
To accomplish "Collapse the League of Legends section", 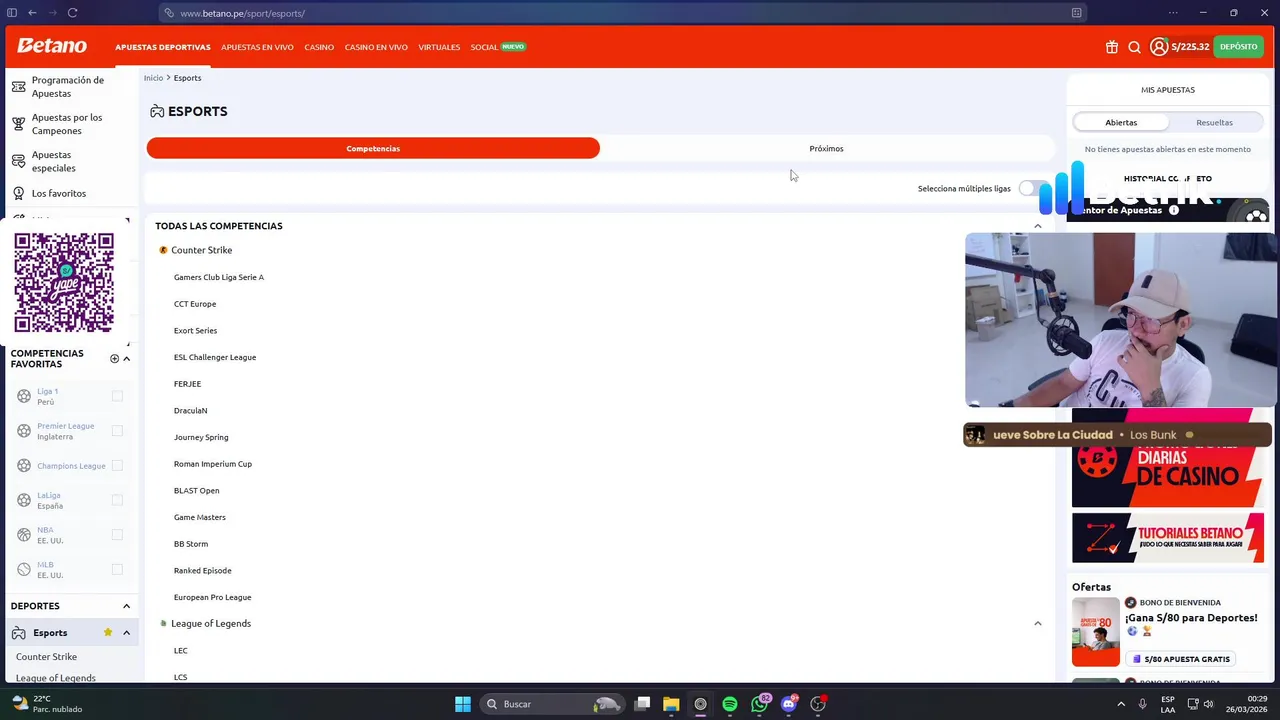I will click(x=1037, y=623).
